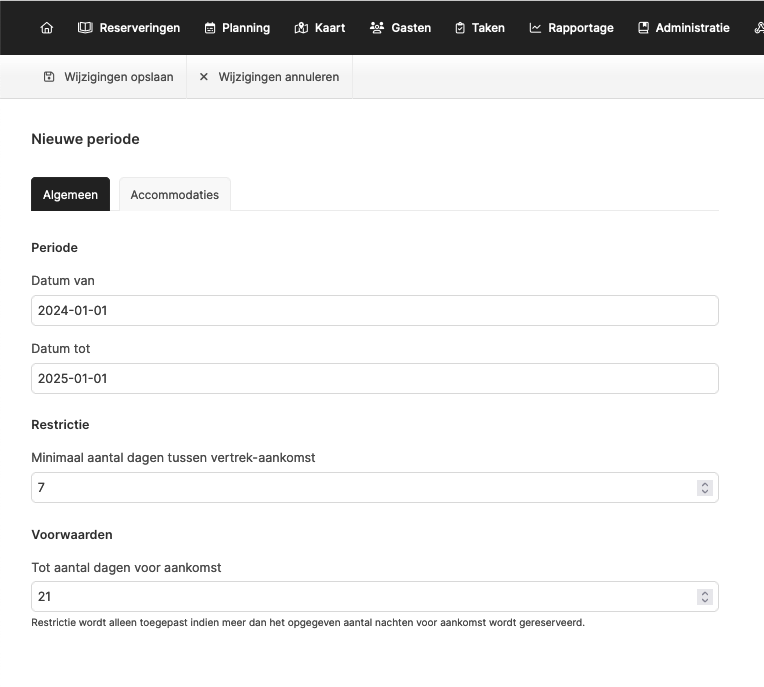Click the Datum van field

click(375, 310)
